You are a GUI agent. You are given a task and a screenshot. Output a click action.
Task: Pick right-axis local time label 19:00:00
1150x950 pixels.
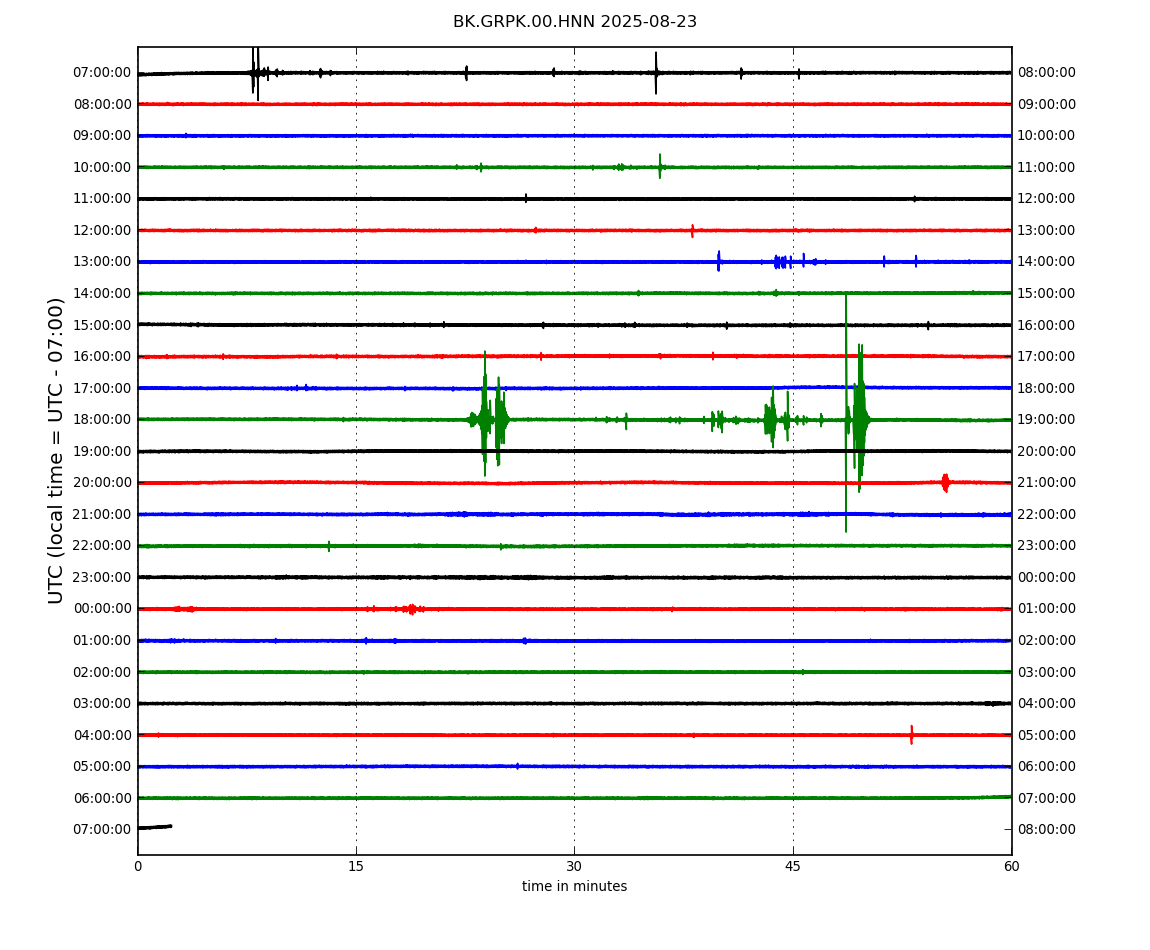click(1047, 420)
